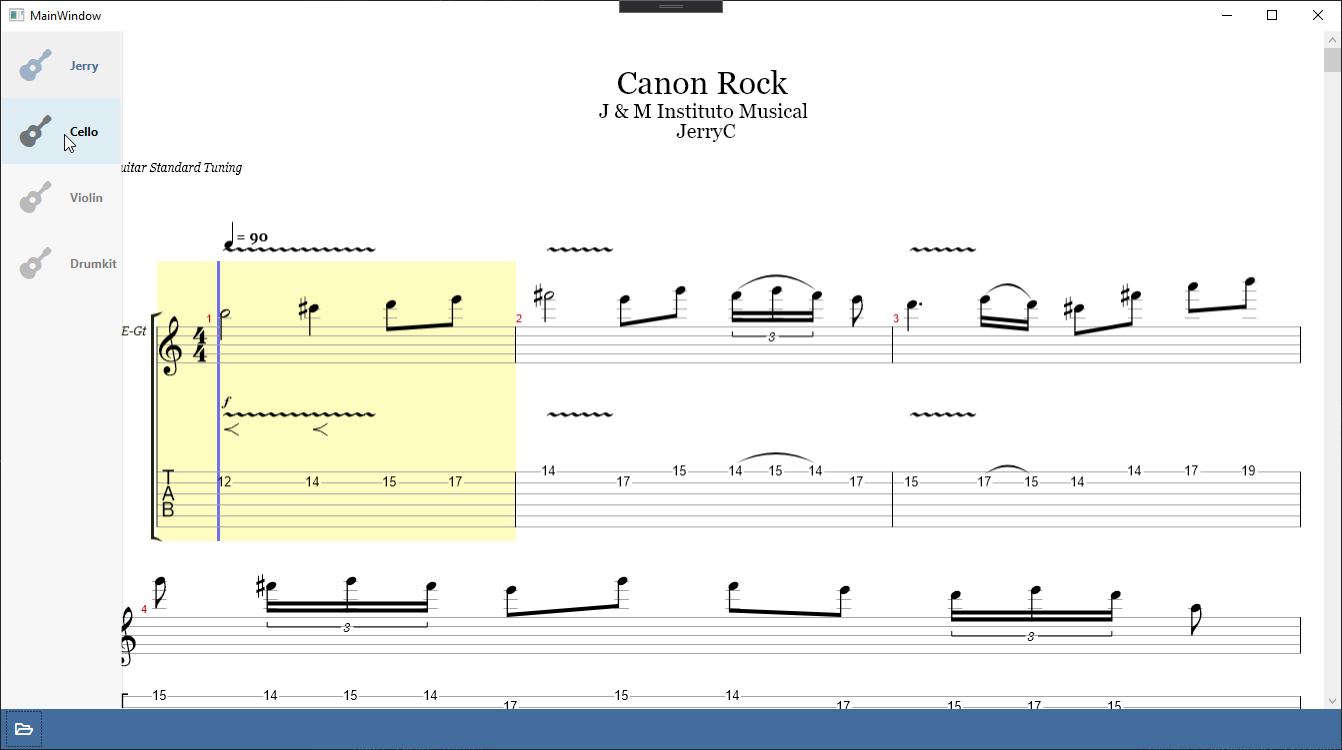Select the Jerry track label

84,66
